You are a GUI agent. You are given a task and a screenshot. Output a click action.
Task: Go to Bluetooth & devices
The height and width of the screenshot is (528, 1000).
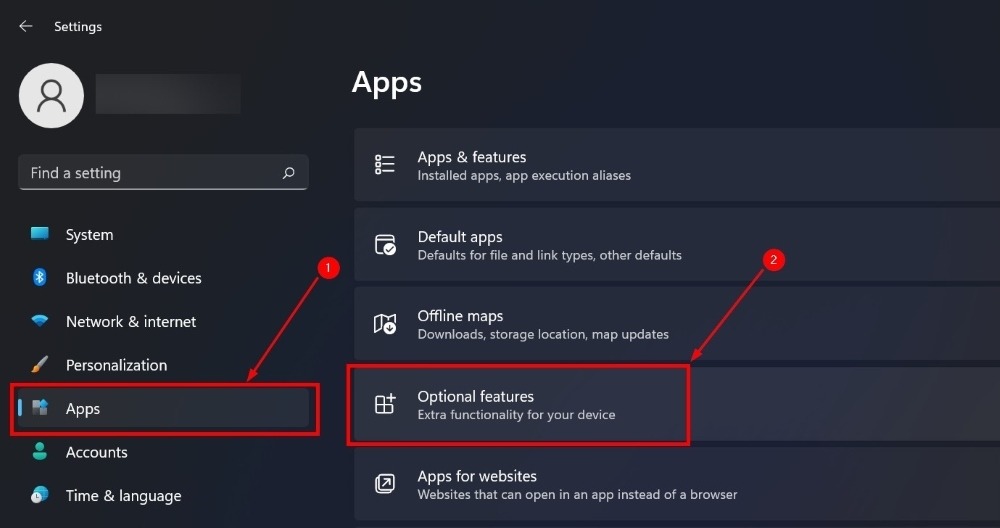pyautogui.click(x=133, y=278)
